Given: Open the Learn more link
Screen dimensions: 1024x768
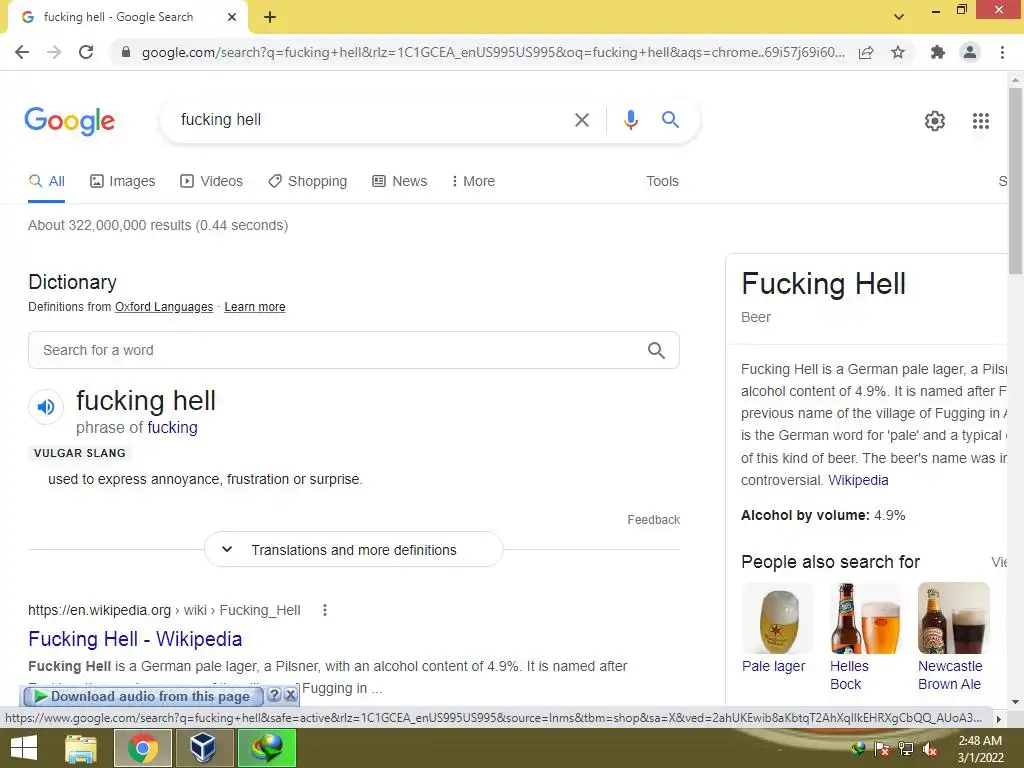Looking at the screenshot, I should coord(255,307).
